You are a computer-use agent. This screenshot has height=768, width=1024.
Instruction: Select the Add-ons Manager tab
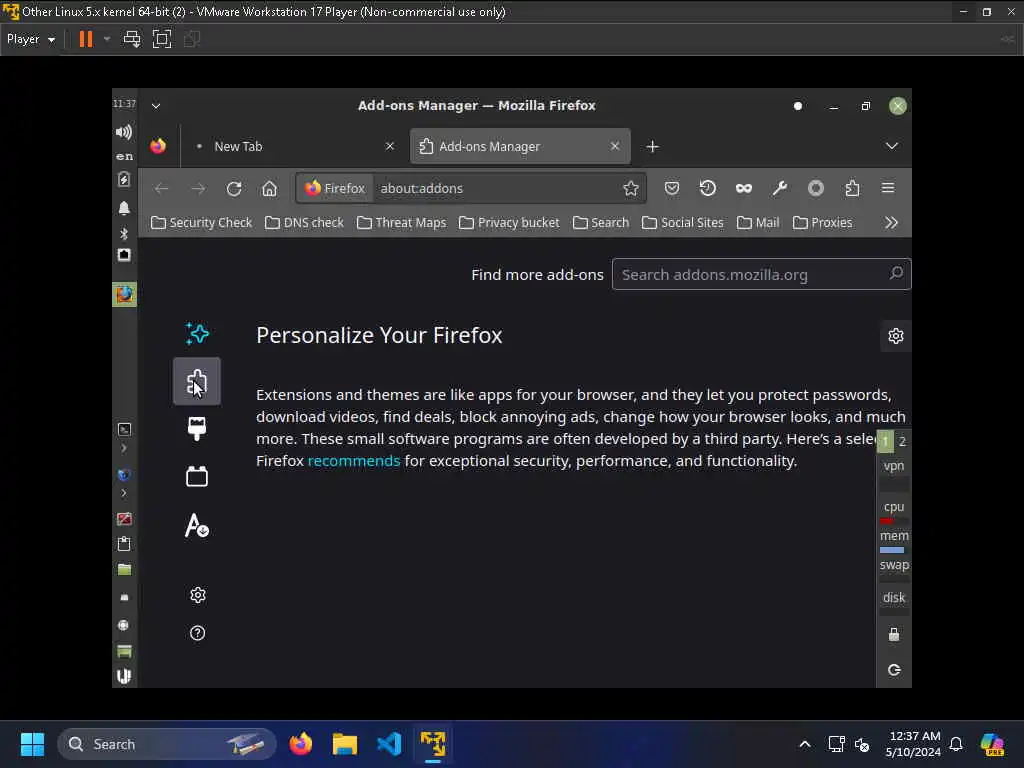[520, 146]
